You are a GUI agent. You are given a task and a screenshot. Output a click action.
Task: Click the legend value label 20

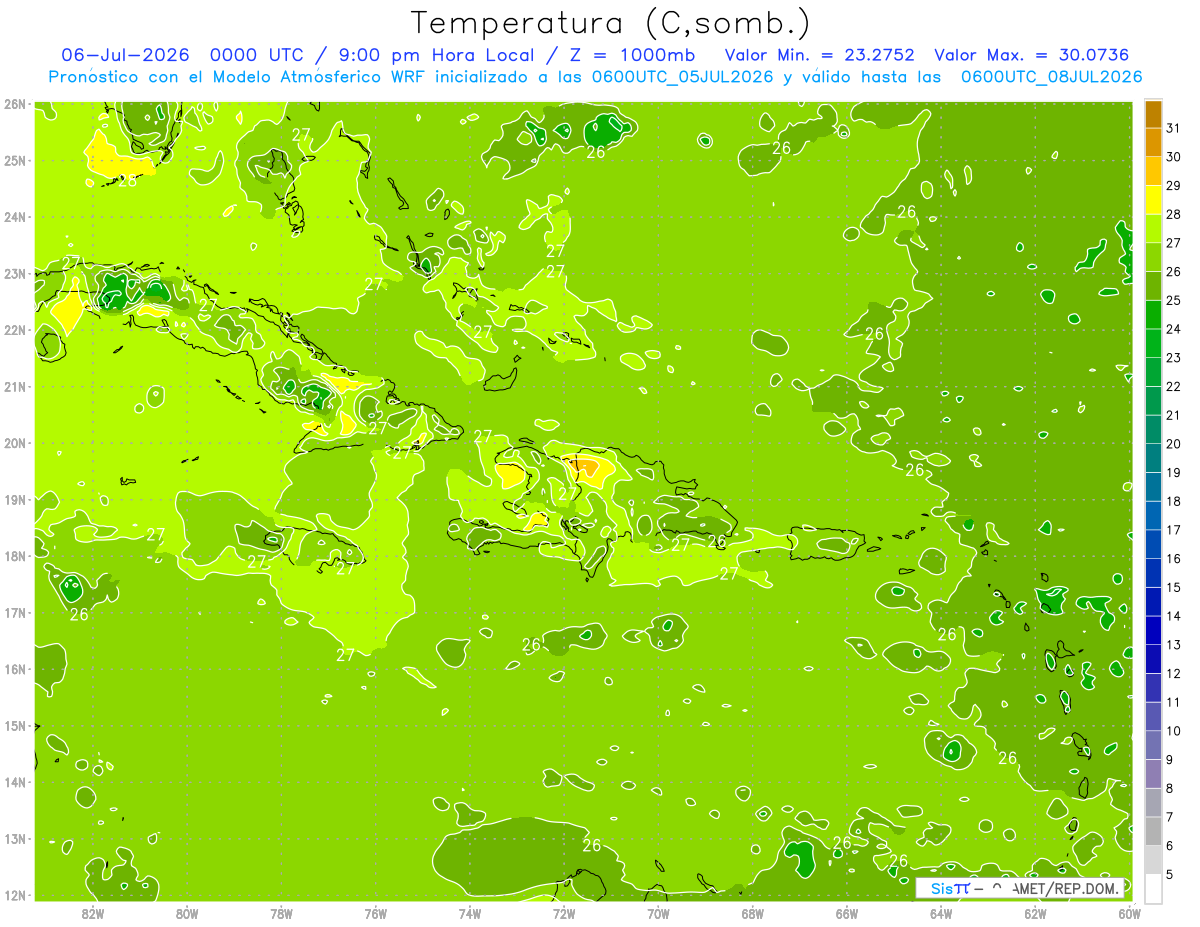tap(1173, 444)
